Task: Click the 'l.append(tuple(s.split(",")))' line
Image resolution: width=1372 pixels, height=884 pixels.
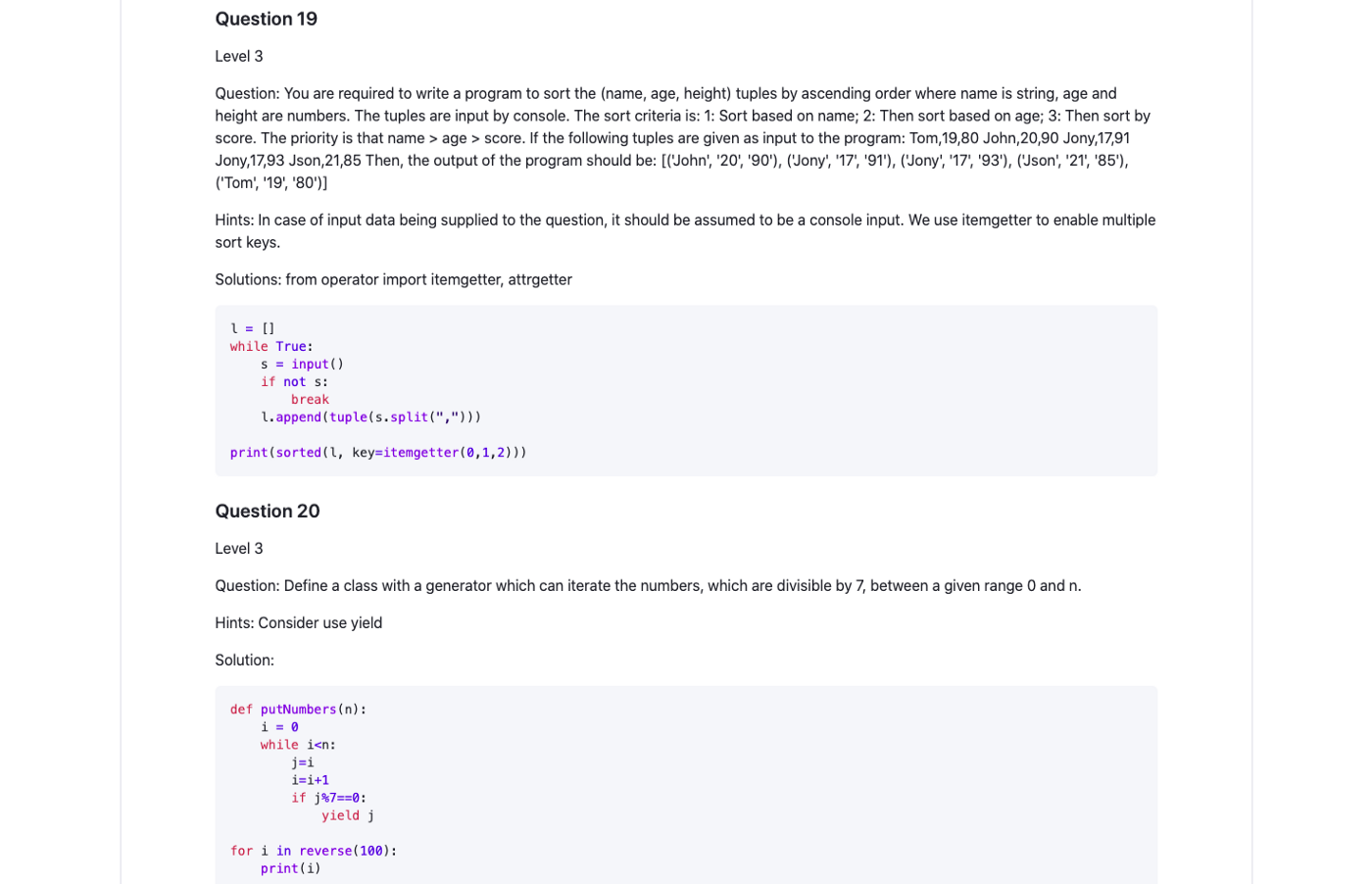Action: 370,417
